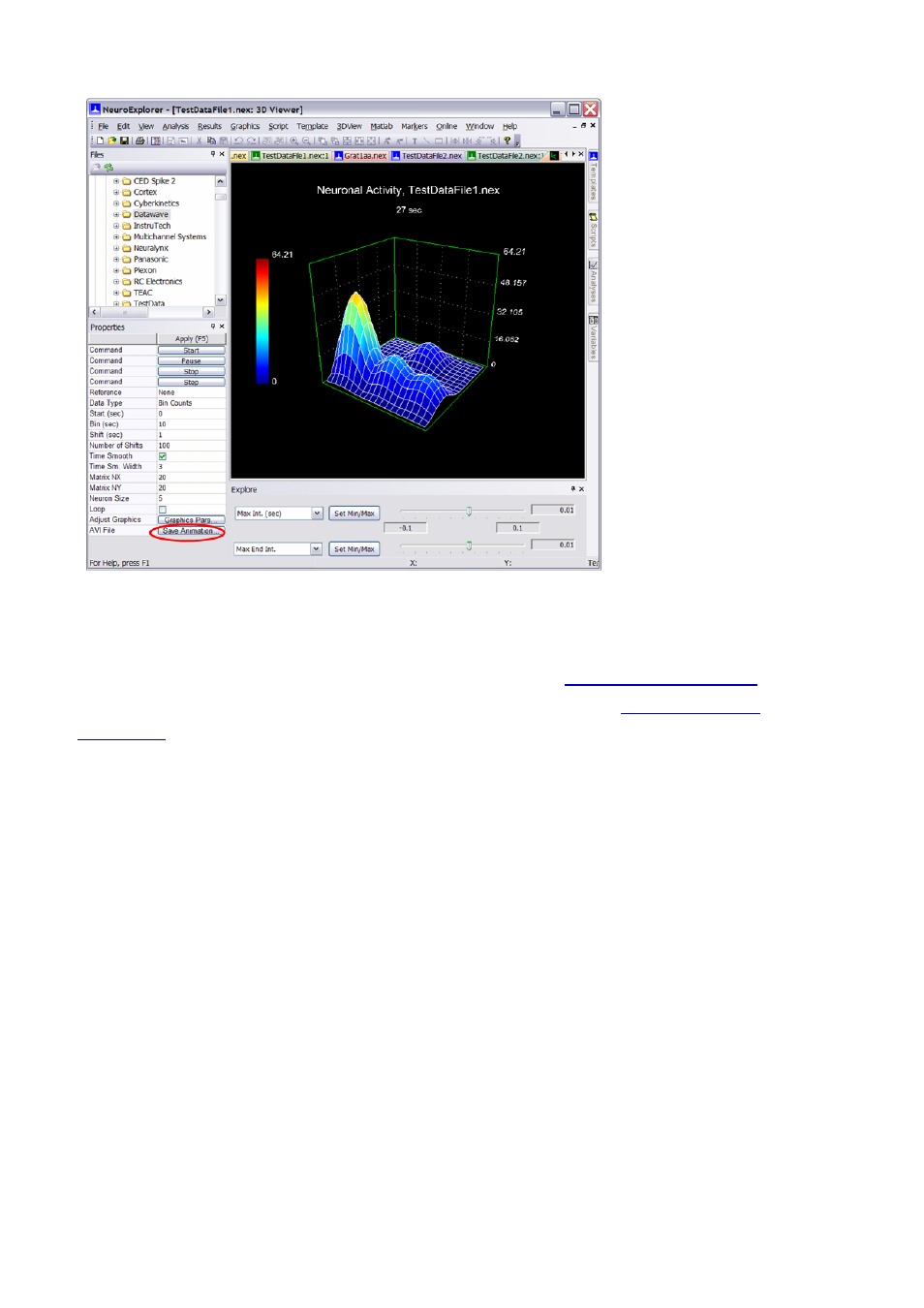Screen dimensions: 924x1308
Task: Click the Open file folder toolbar icon
Action: point(111,140)
